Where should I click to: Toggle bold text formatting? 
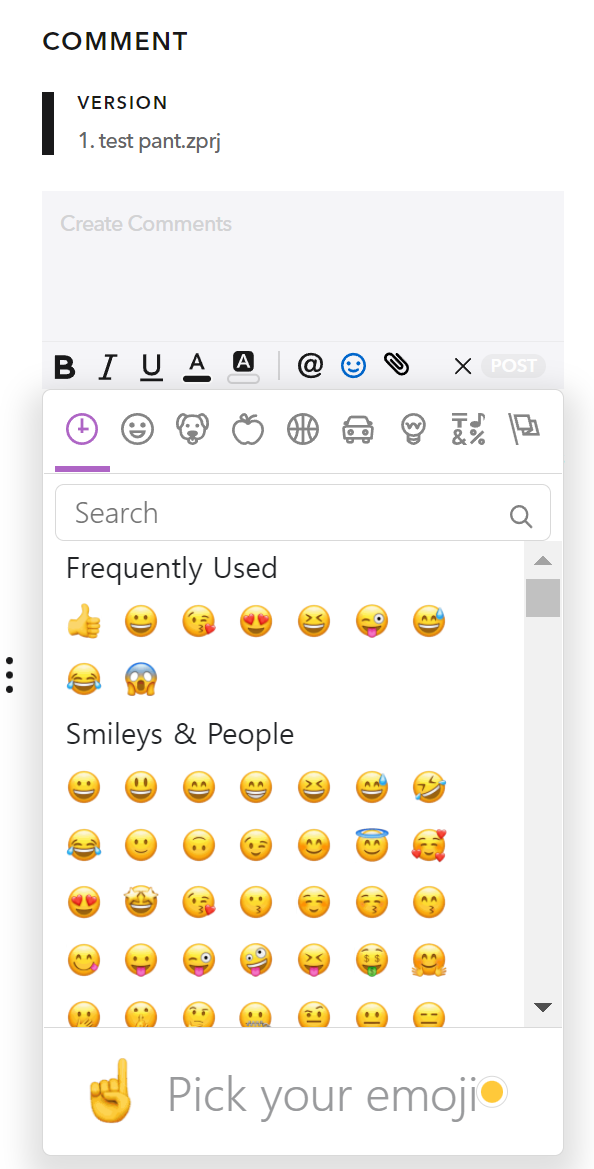point(66,367)
